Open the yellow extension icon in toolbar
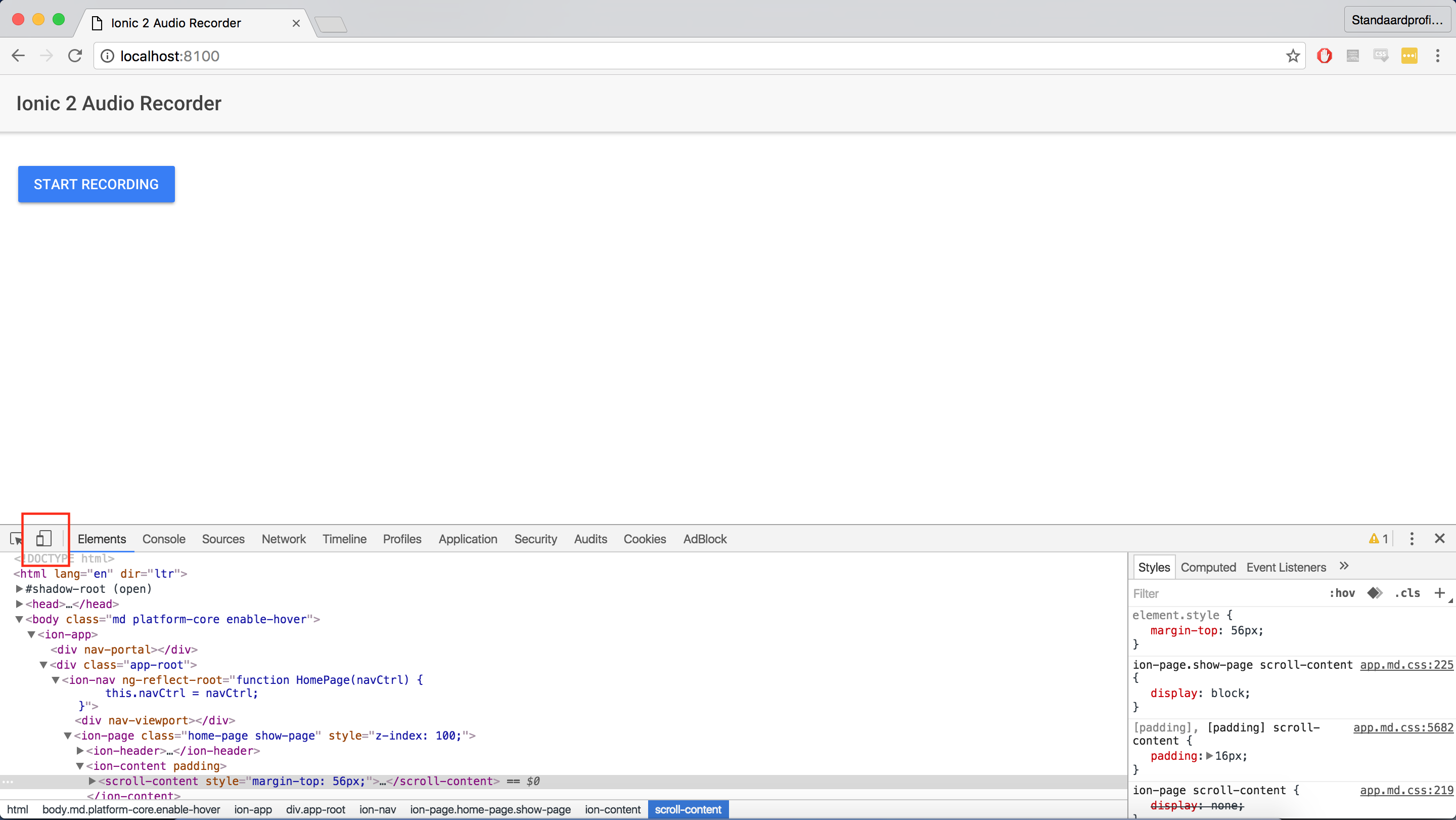 (1409, 56)
